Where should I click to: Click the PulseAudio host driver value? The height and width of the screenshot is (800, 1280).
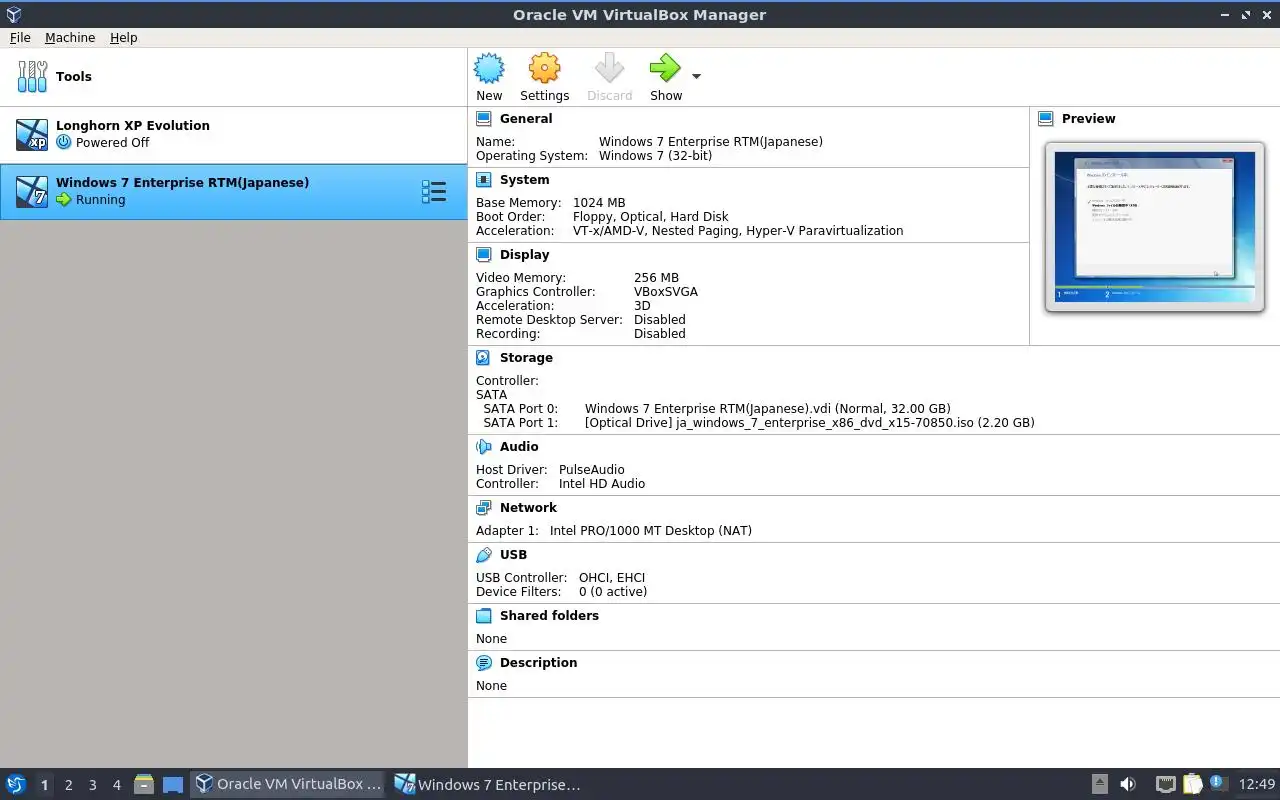592,470
